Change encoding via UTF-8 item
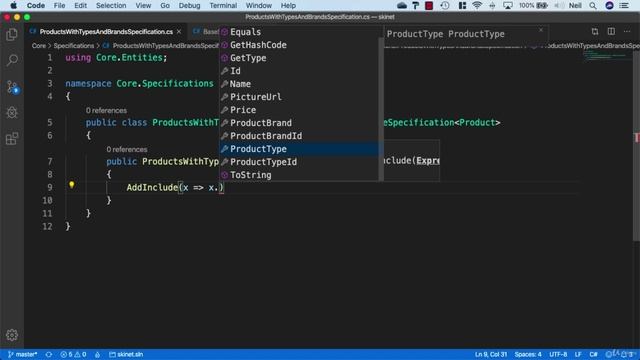 pyautogui.click(x=558, y=354)
